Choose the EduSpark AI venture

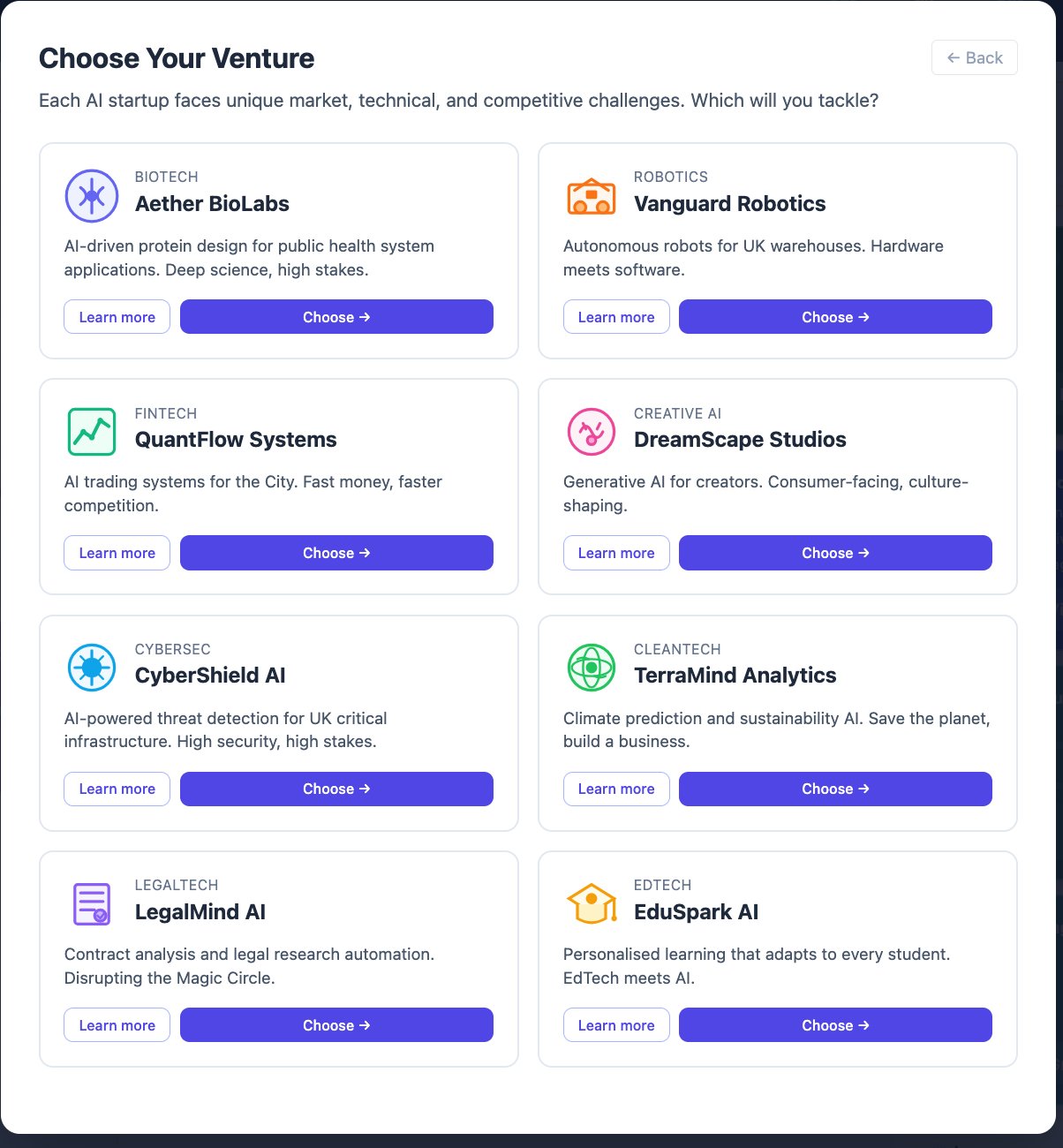click(835, 1025)
